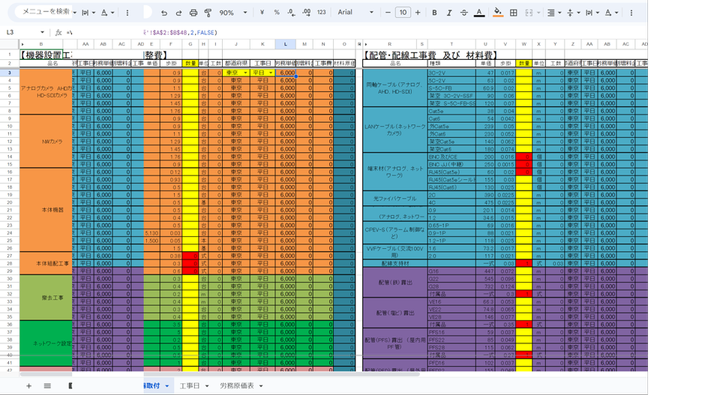720x395 pixels.
Task: Open vertical align options
Action: pyautogui.click(x=573, y=13)
